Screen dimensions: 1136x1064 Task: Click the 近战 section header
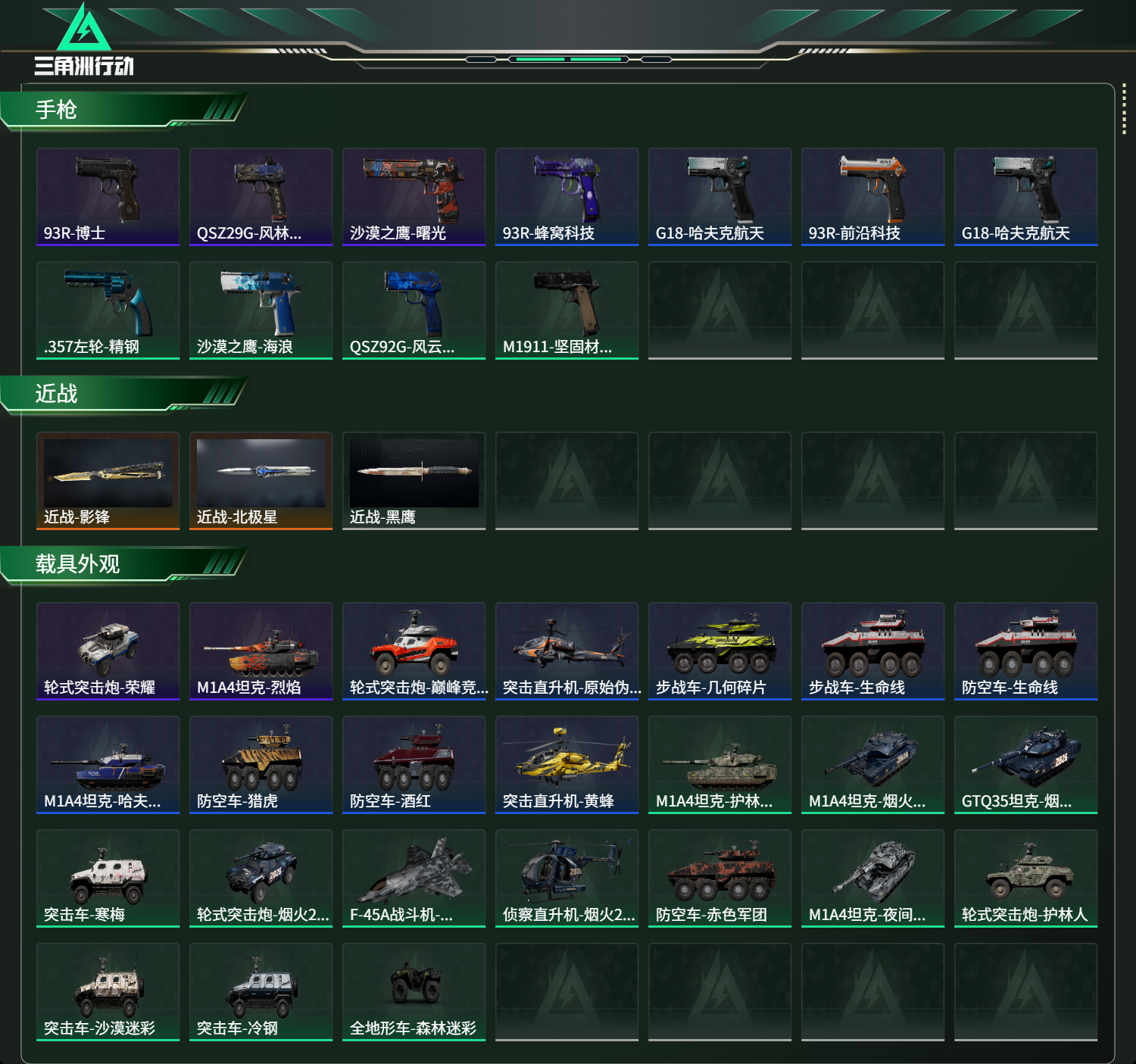point(123,394)
